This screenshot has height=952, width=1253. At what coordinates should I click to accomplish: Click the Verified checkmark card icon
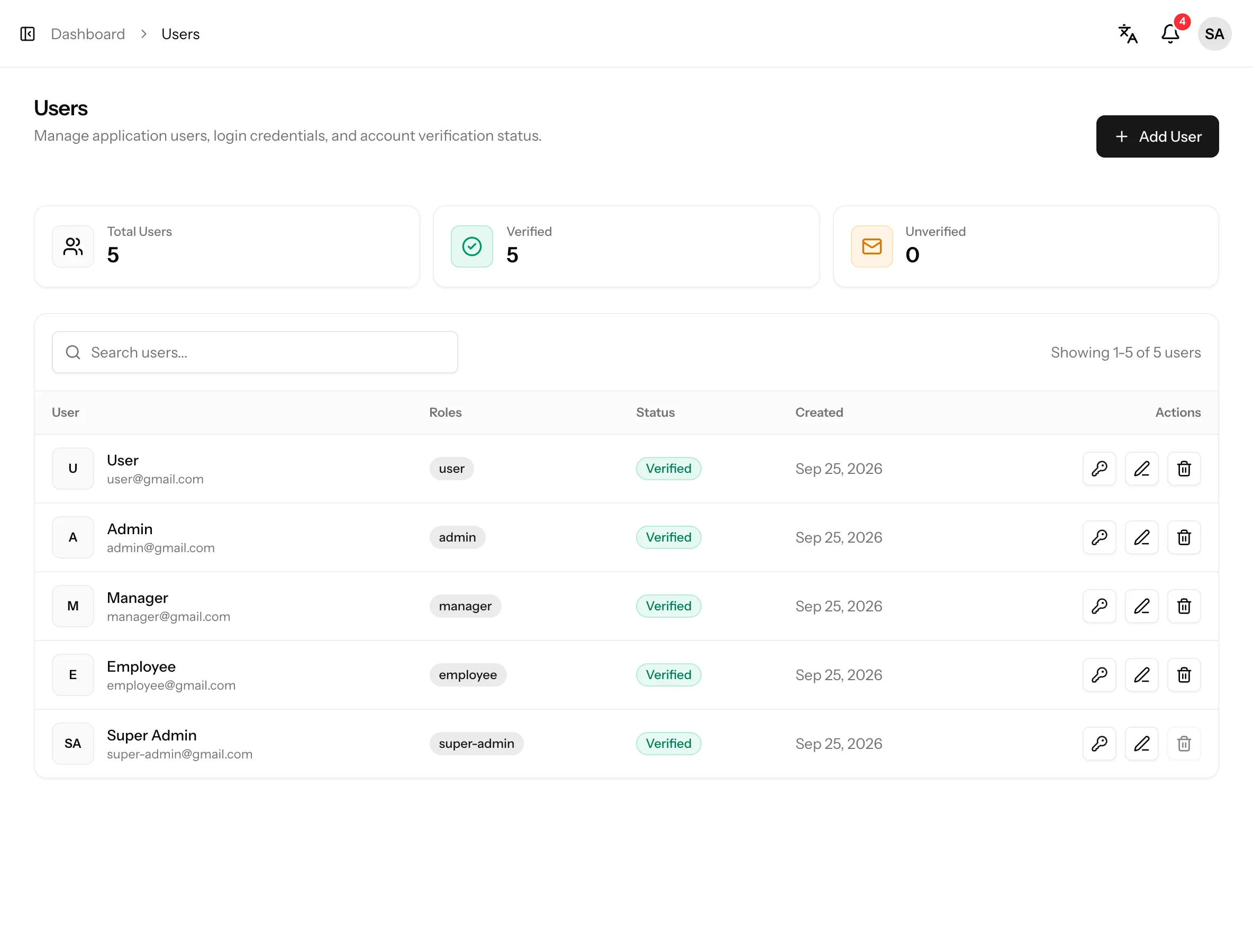tap(471, 246)
